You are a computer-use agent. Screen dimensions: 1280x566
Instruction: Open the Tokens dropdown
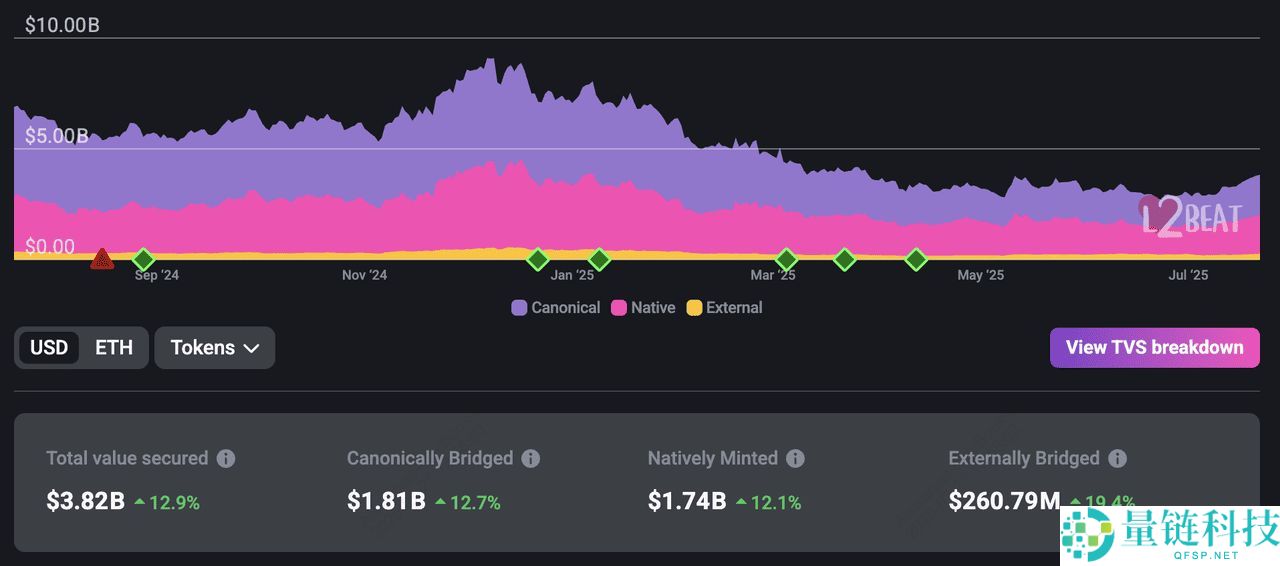(x=214, y=348)
